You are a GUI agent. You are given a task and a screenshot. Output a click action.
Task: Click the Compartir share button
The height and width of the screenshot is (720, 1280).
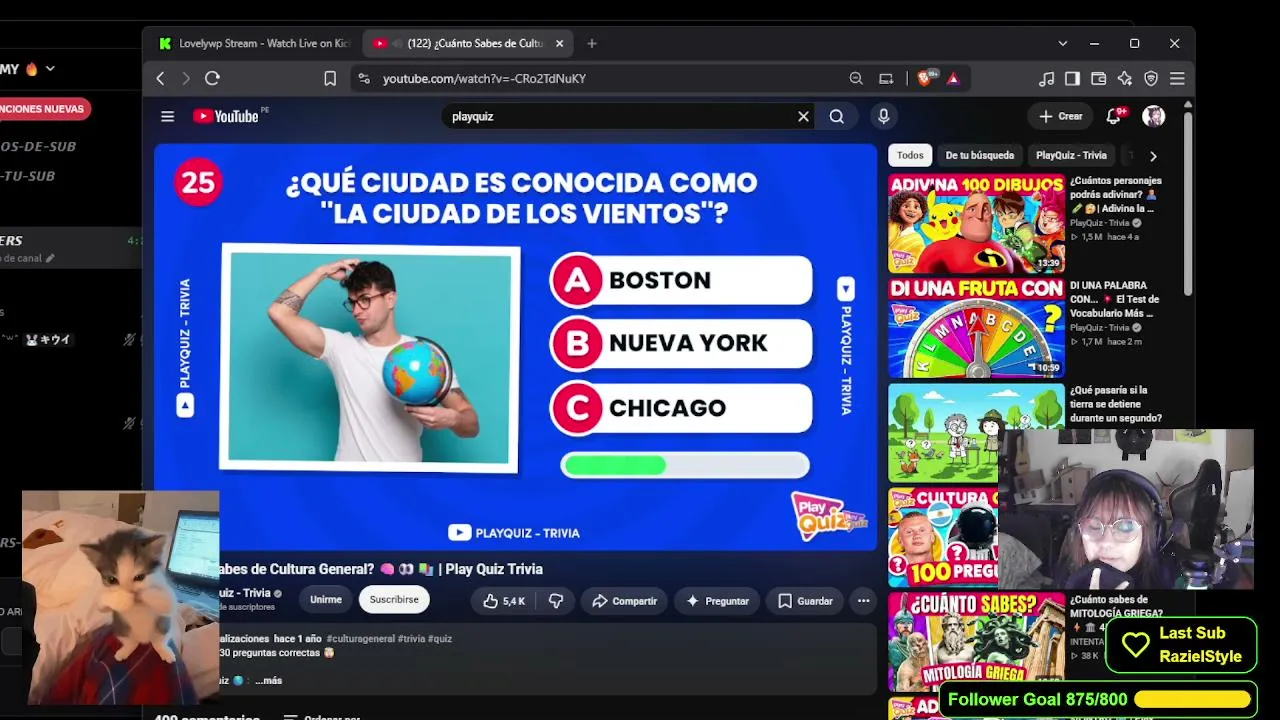click(624, 601)
